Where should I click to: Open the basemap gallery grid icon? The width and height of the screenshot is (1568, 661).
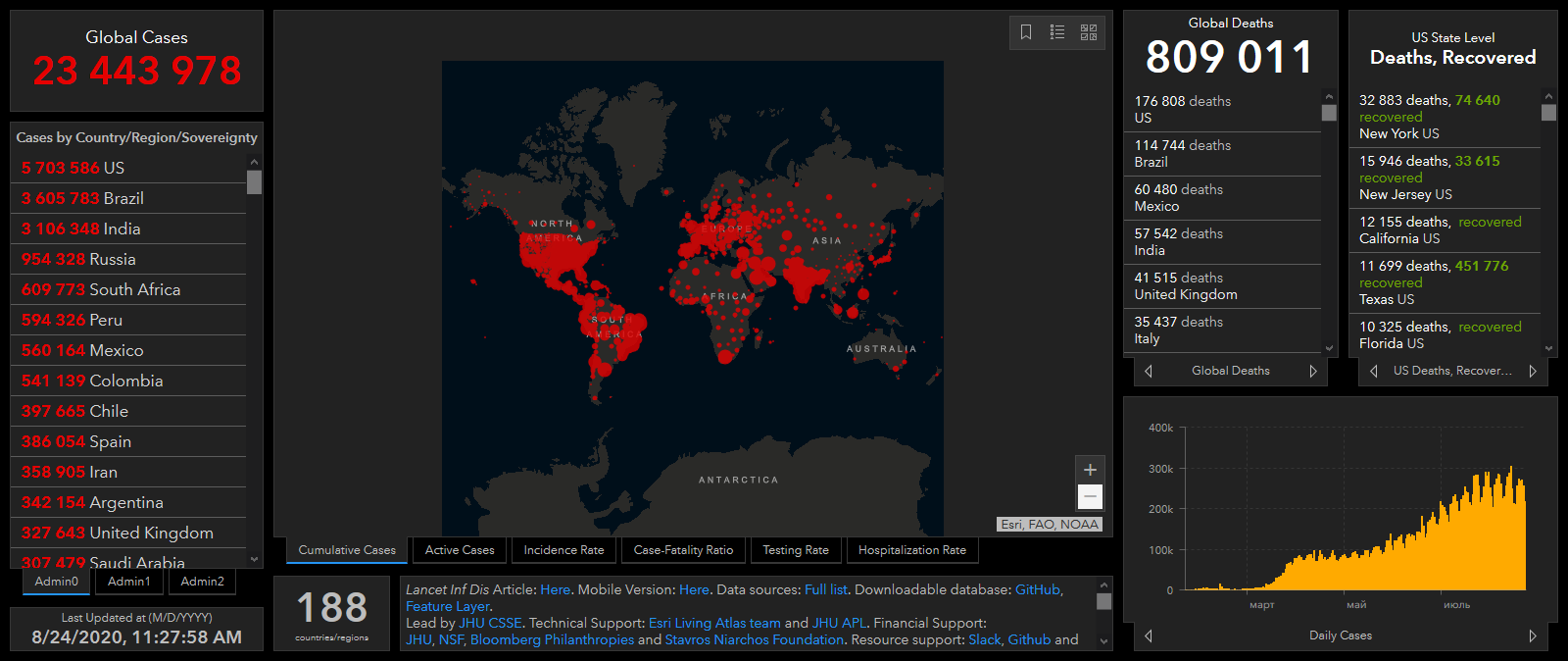1089,32
